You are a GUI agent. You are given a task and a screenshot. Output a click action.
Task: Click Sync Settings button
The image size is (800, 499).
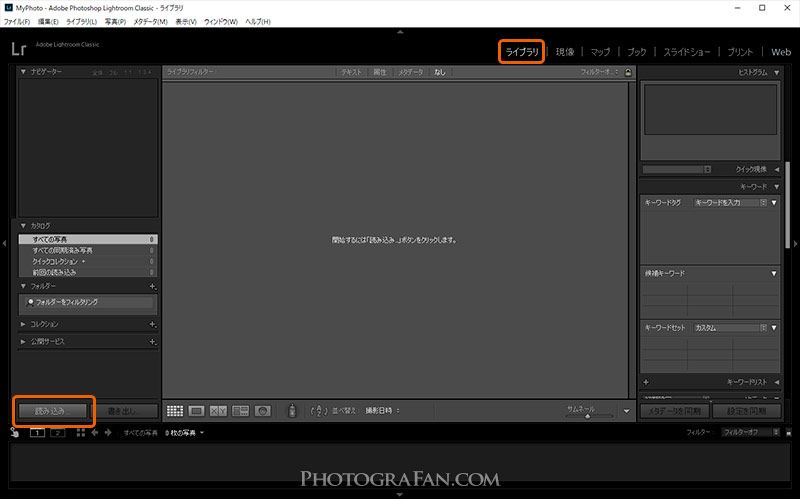click(x=747, y=411)
